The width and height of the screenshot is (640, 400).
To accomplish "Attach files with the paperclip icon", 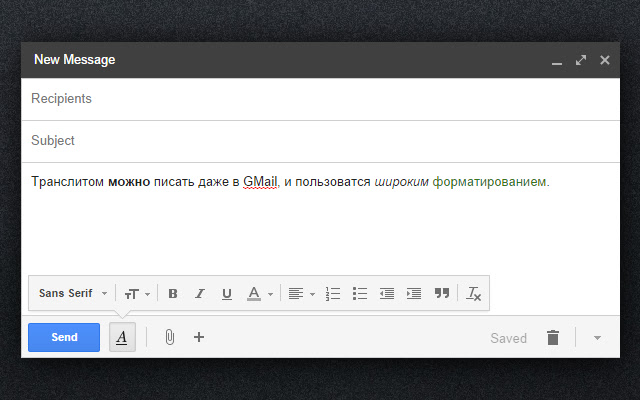I will point(169,337).
